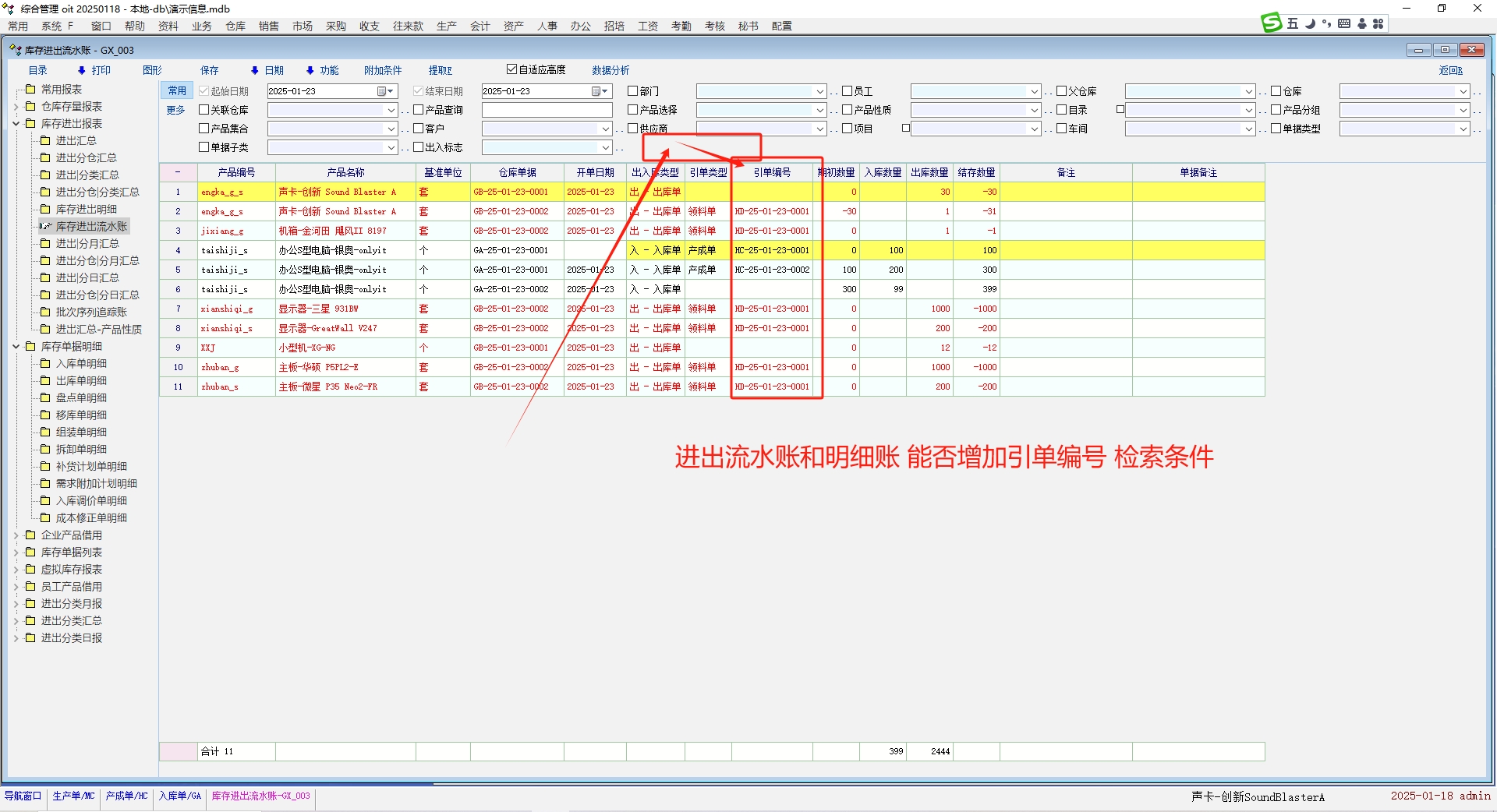This screenshot has width=1497, height=812.
Task: Toggle the 自适应高度 checkbox
Action: click(511, 69)
